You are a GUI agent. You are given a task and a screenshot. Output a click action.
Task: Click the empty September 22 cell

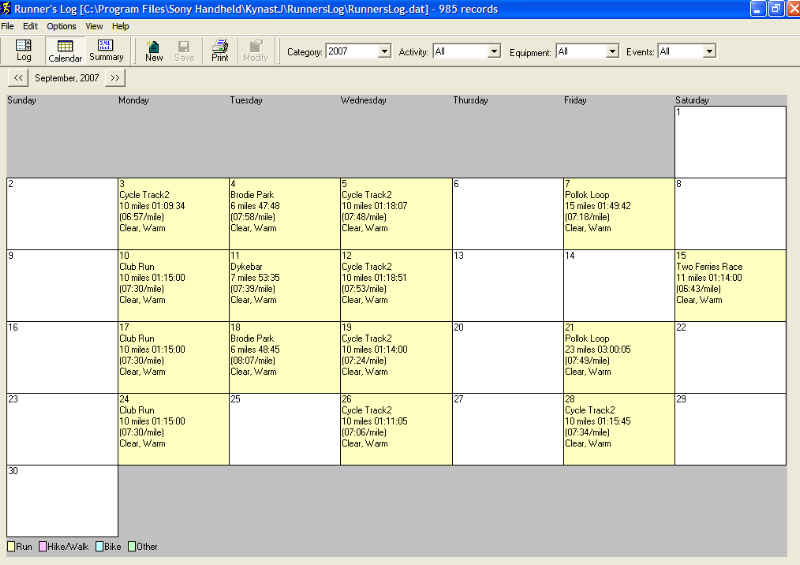[x=730, y=358]
